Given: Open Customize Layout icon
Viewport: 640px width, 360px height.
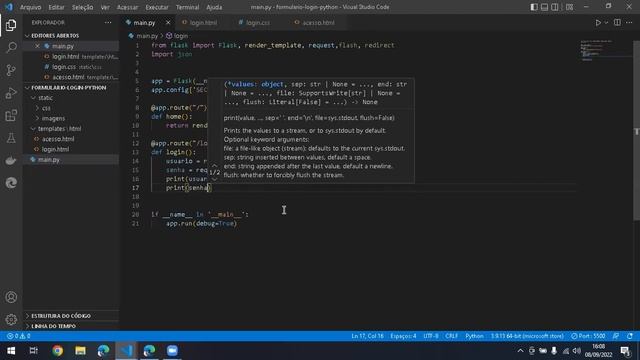Looking at the screenshot, I should [x=569, y=7].
